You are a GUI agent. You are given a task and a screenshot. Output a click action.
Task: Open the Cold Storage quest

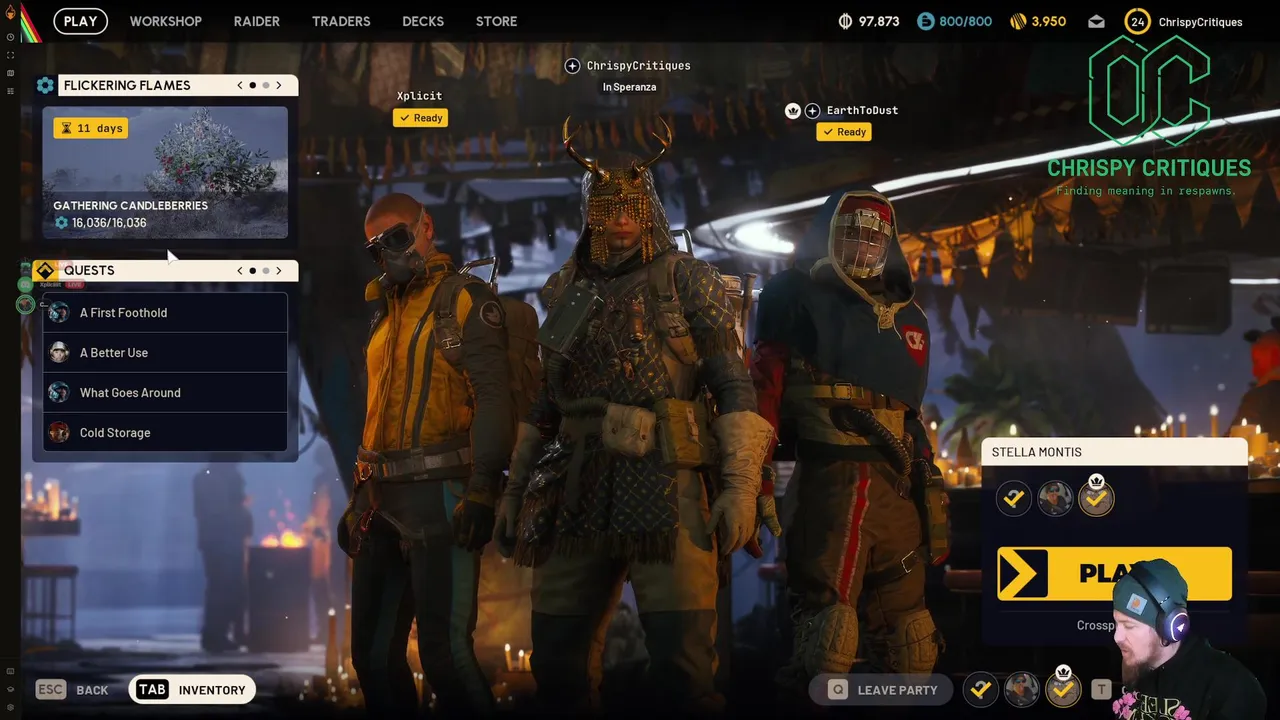tap(165, 433)
